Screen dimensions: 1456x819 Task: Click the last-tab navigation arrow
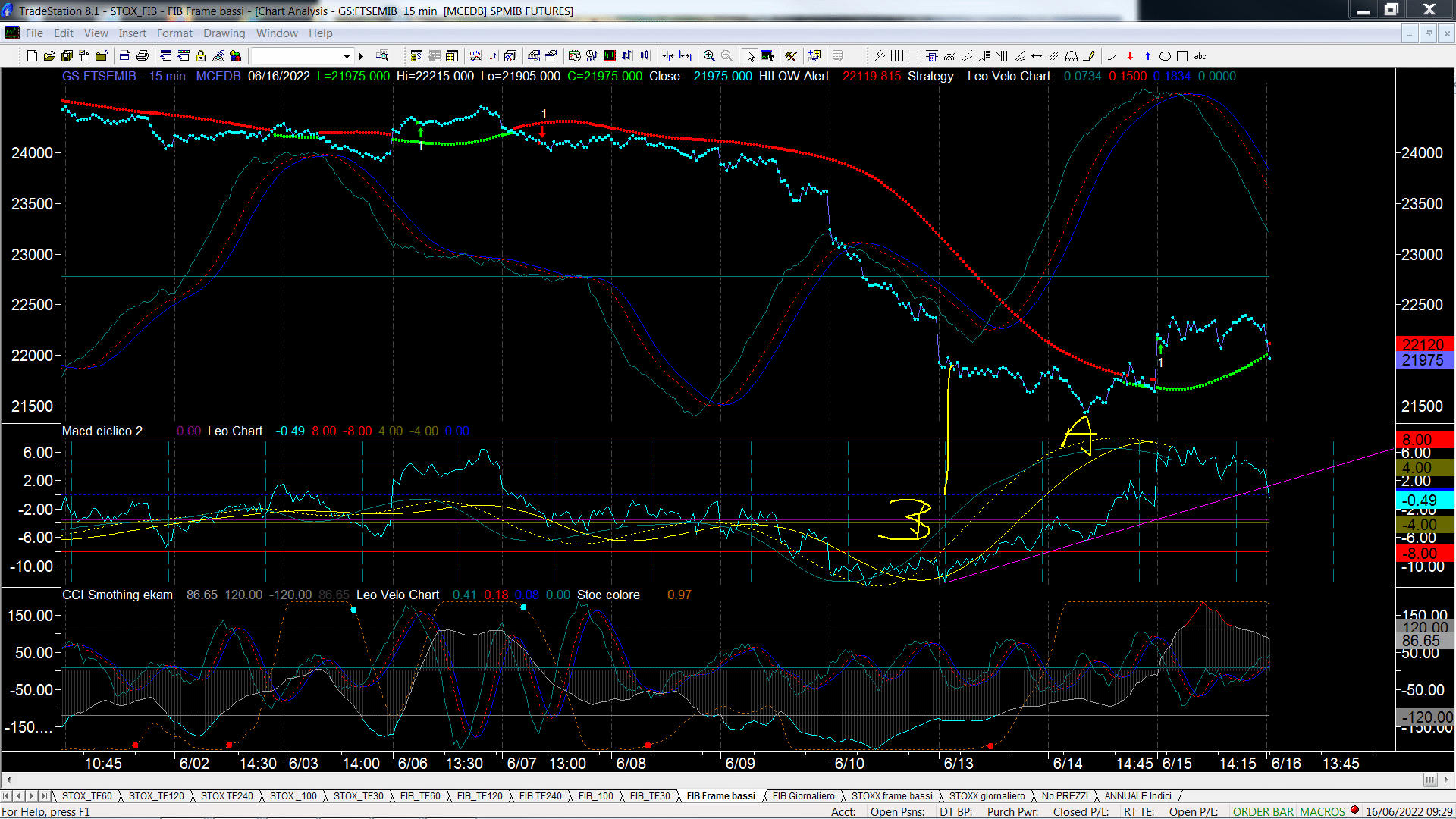(x=44, y=795)
